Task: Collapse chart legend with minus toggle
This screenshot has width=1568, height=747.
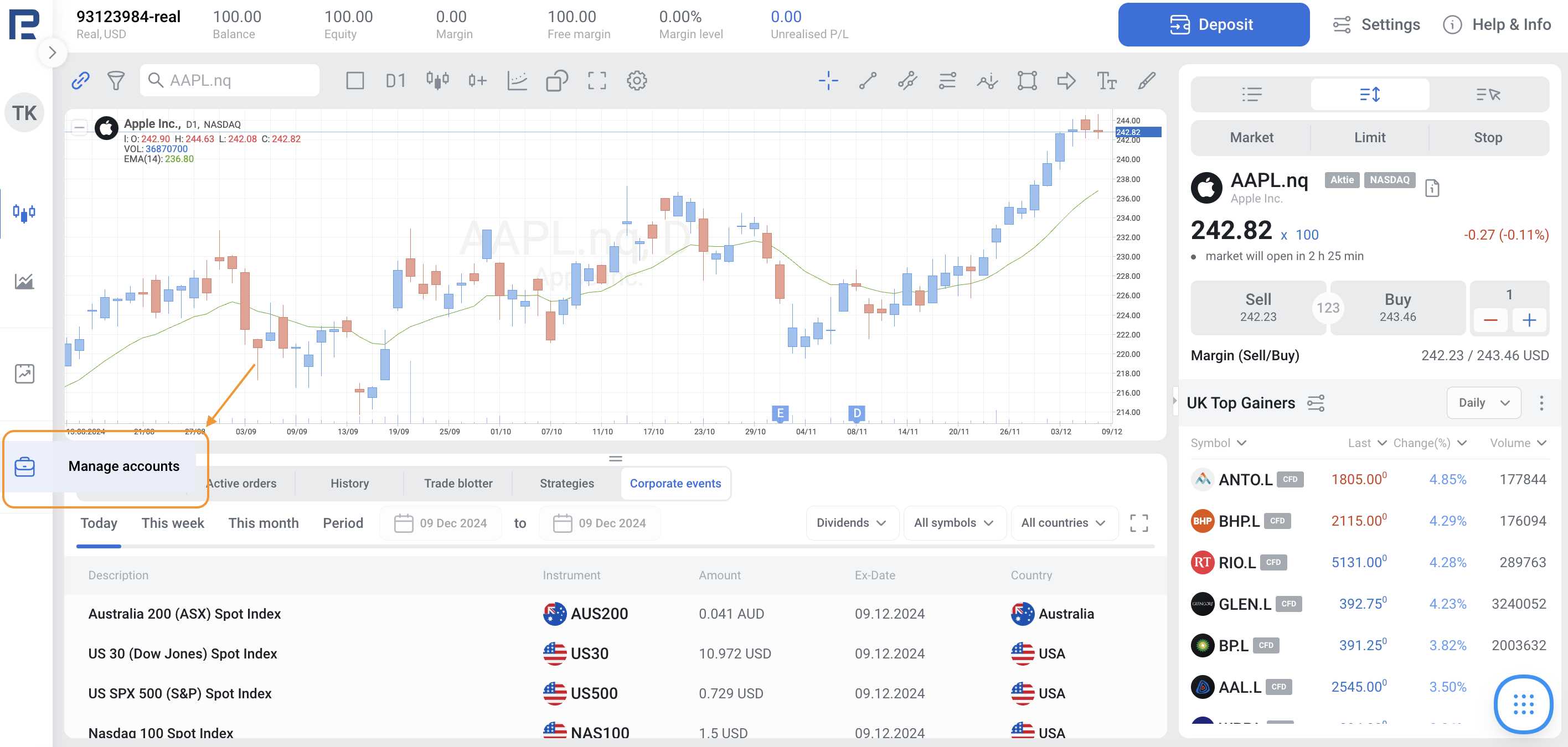Action: click(79, 127)
